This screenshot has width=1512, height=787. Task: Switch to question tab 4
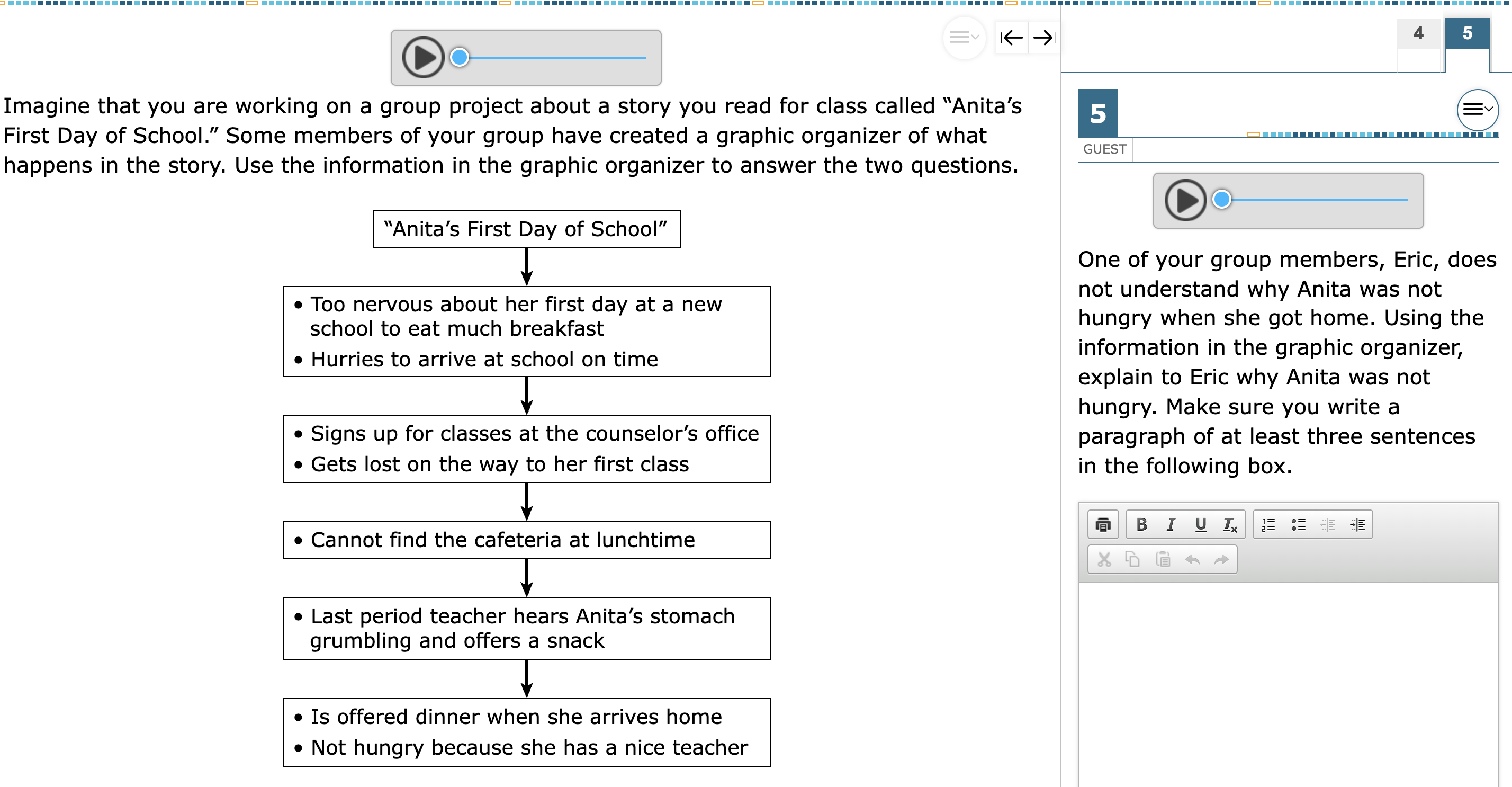1418,33
